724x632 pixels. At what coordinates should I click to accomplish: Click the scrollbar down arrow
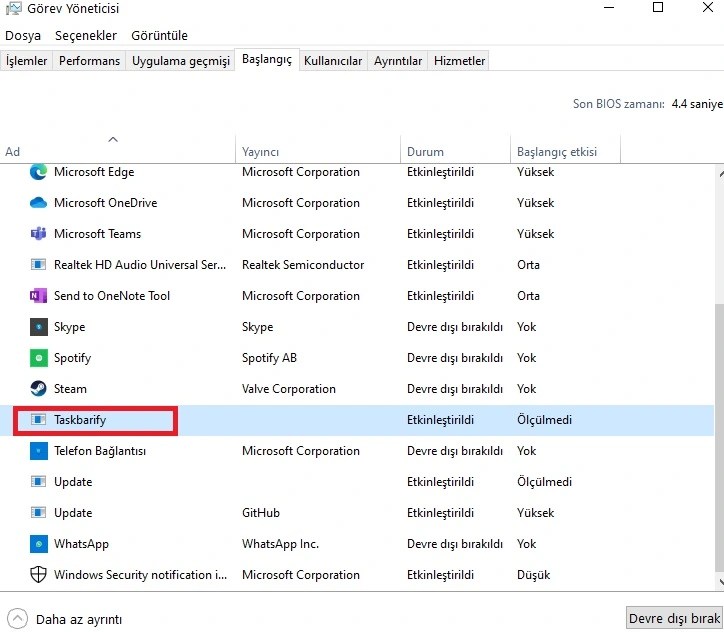[x=720, y=581]
